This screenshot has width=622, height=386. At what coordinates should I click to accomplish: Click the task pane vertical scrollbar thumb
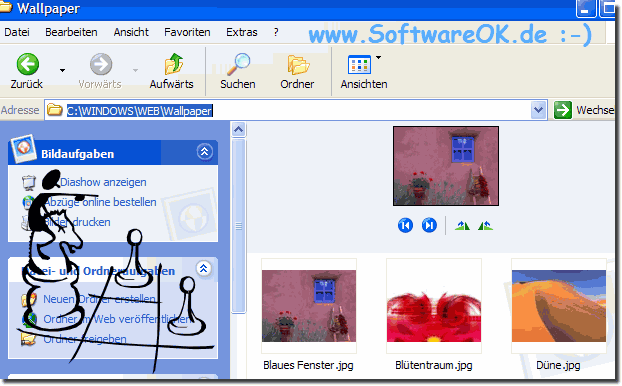[238, 226]
